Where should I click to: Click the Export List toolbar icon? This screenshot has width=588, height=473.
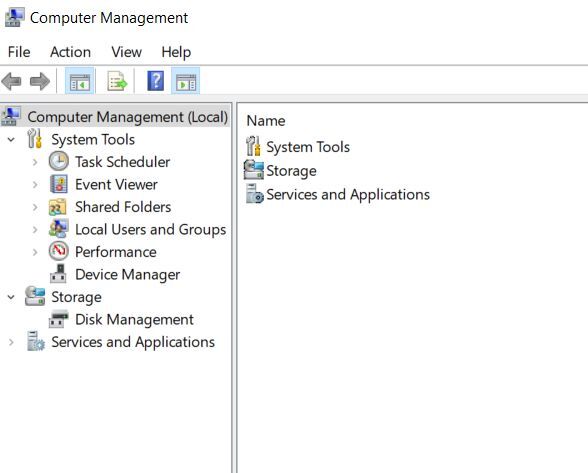click(x=117, y=81)
